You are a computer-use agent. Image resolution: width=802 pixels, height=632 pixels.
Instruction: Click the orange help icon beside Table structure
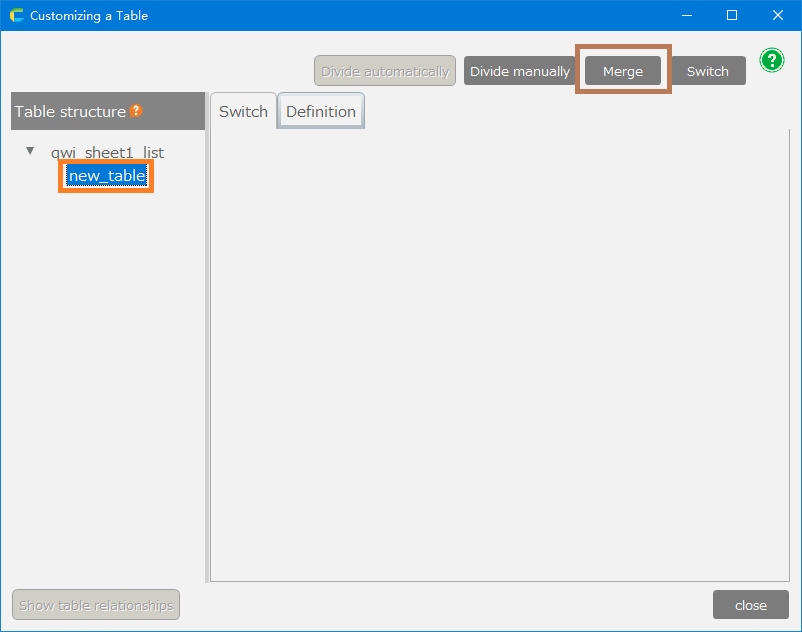click(136, 111)
